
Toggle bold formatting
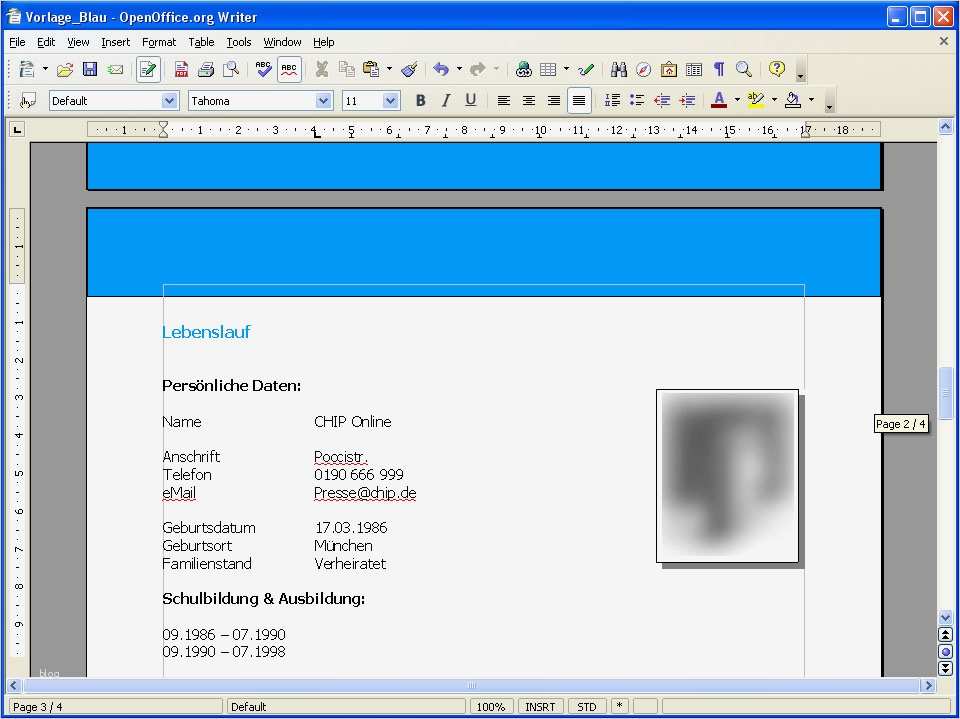[420, 100]
